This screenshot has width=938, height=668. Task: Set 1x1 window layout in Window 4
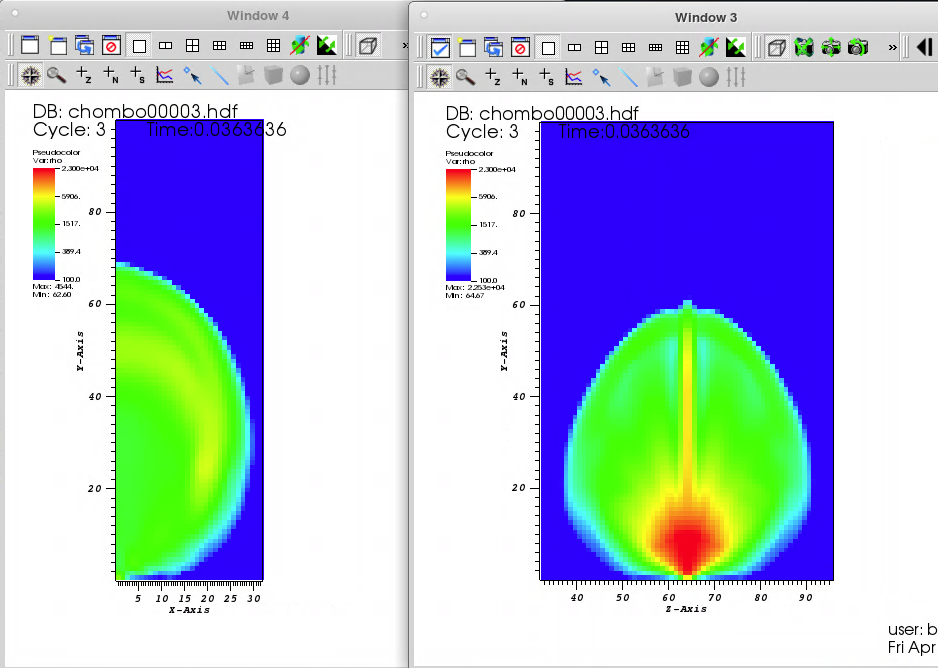139,45
